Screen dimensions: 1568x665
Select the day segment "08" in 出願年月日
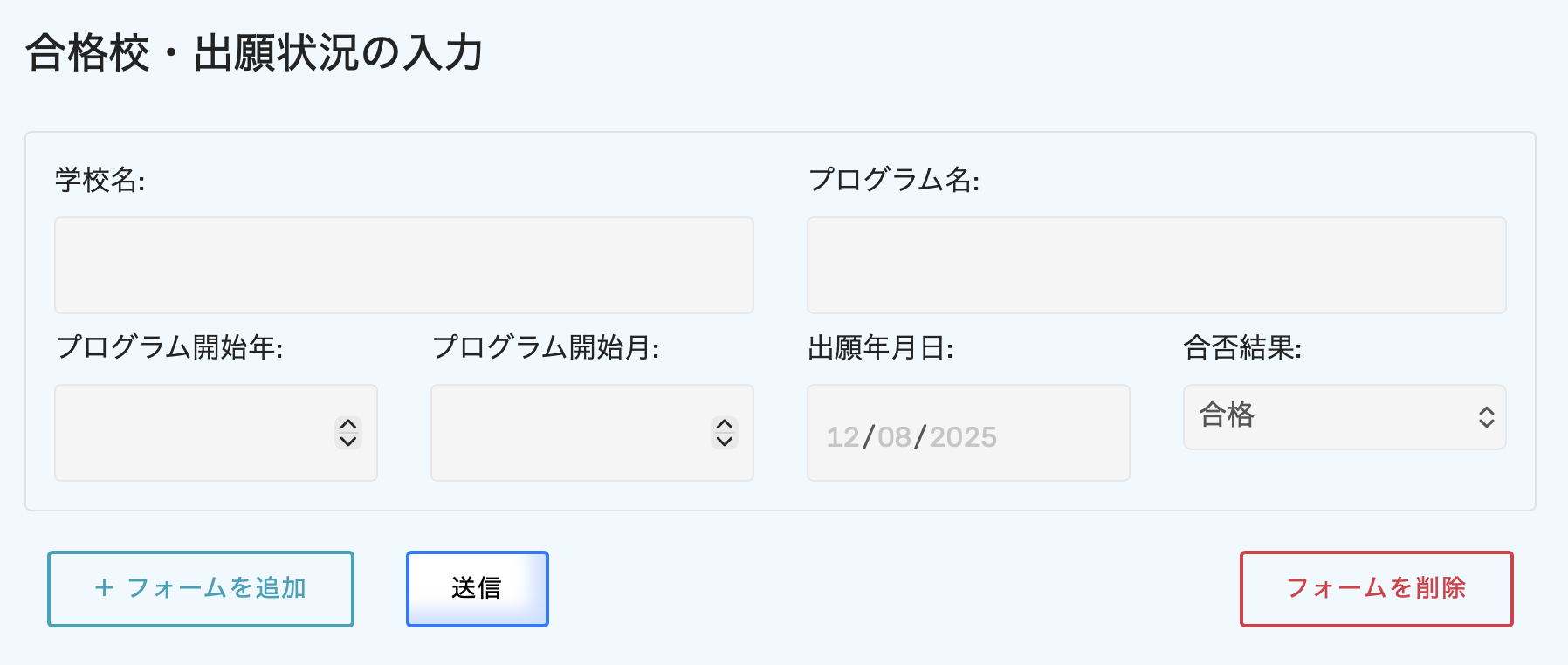point(894,436)
